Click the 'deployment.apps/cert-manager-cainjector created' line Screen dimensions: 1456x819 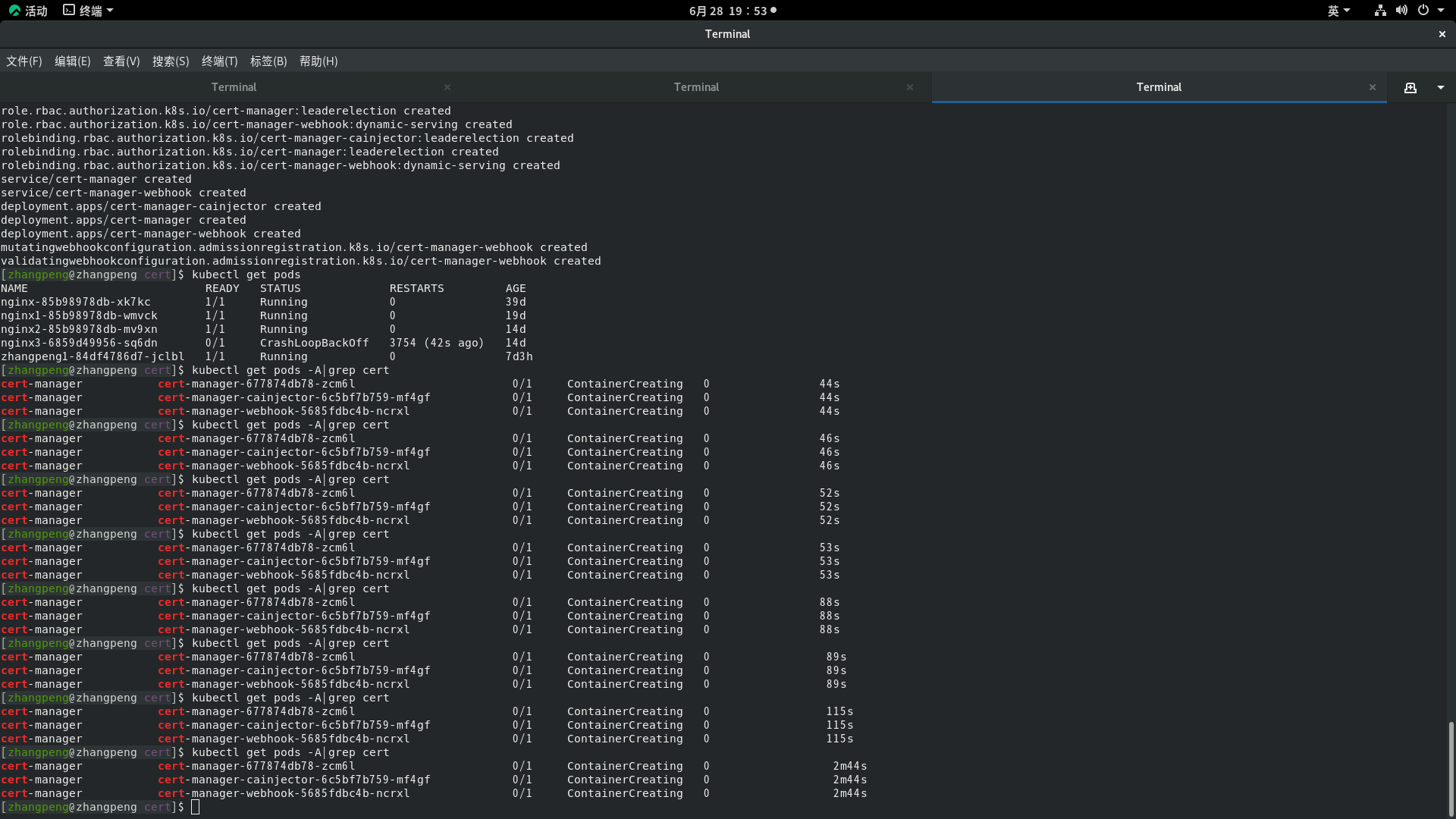[161, 206]
